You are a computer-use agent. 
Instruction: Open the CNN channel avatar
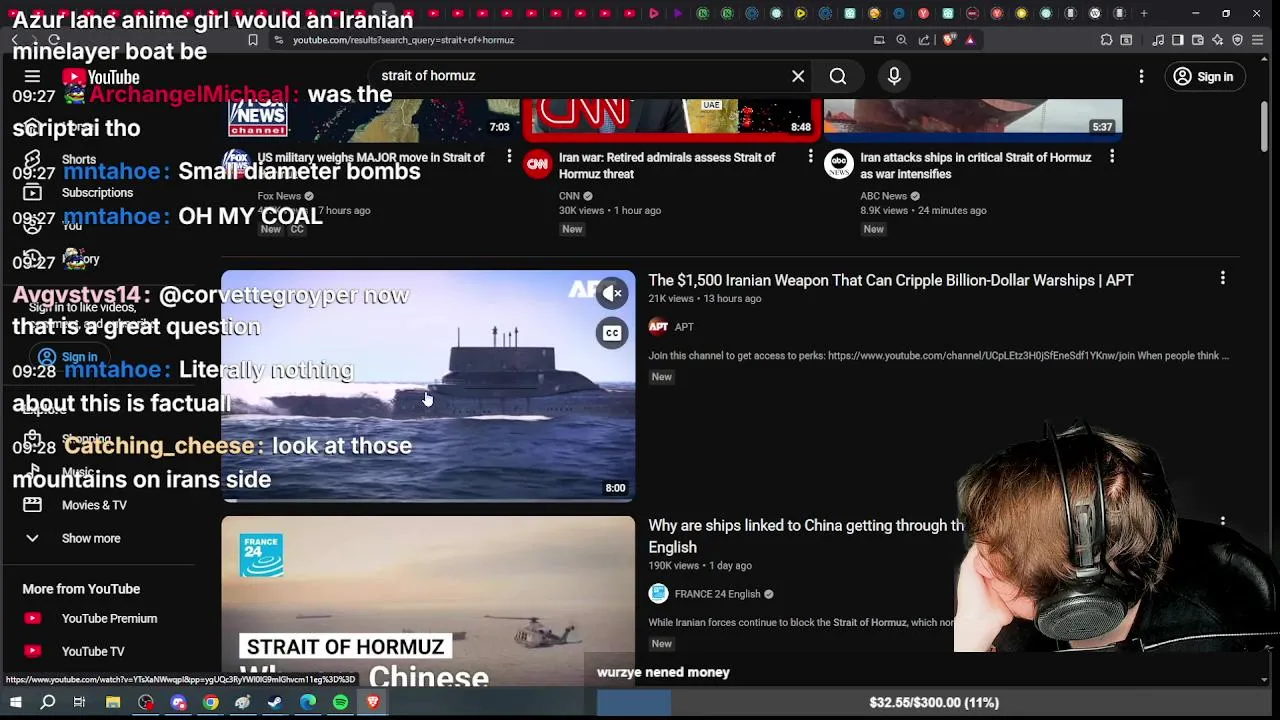point(538,164)
